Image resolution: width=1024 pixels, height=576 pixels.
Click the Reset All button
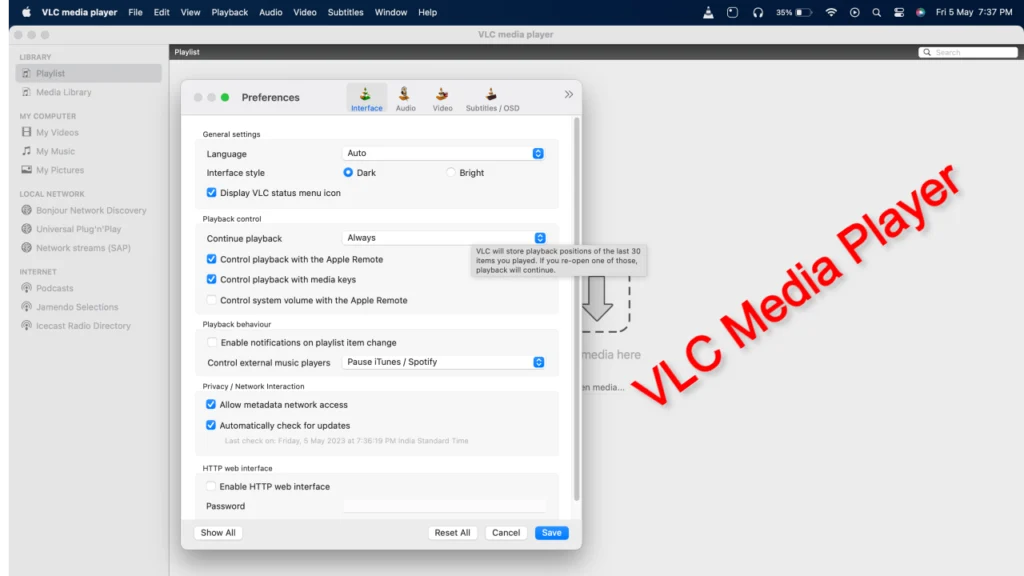coord(452,533)
